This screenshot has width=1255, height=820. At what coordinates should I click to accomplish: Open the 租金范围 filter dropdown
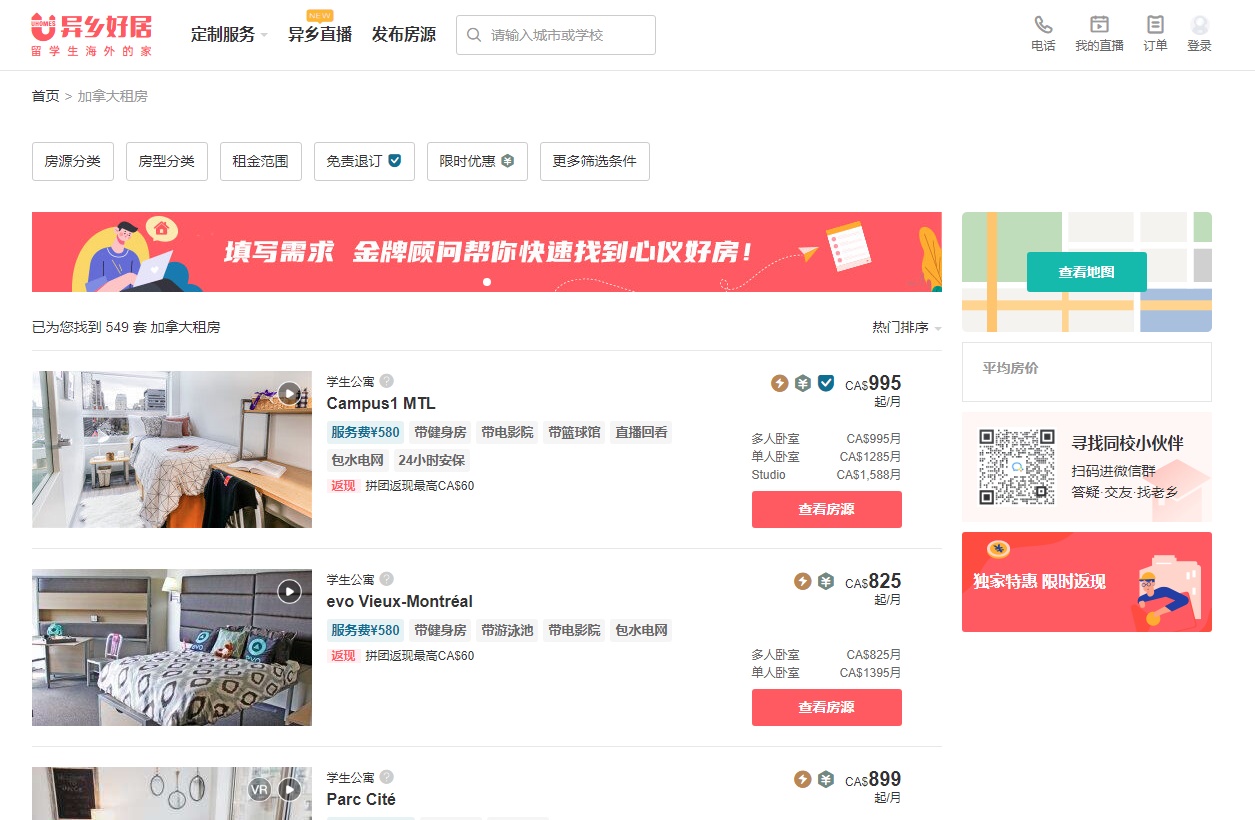click(260, 161)
